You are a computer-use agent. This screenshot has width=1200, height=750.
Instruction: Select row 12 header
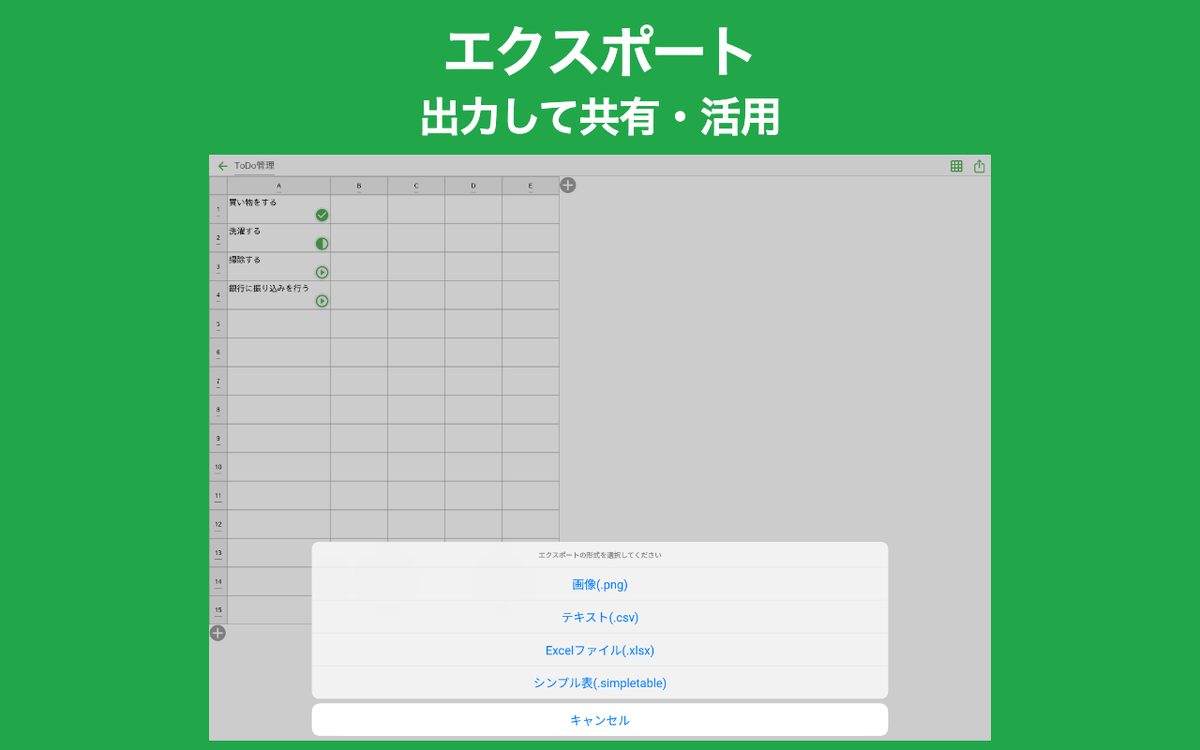click(218, 524)
